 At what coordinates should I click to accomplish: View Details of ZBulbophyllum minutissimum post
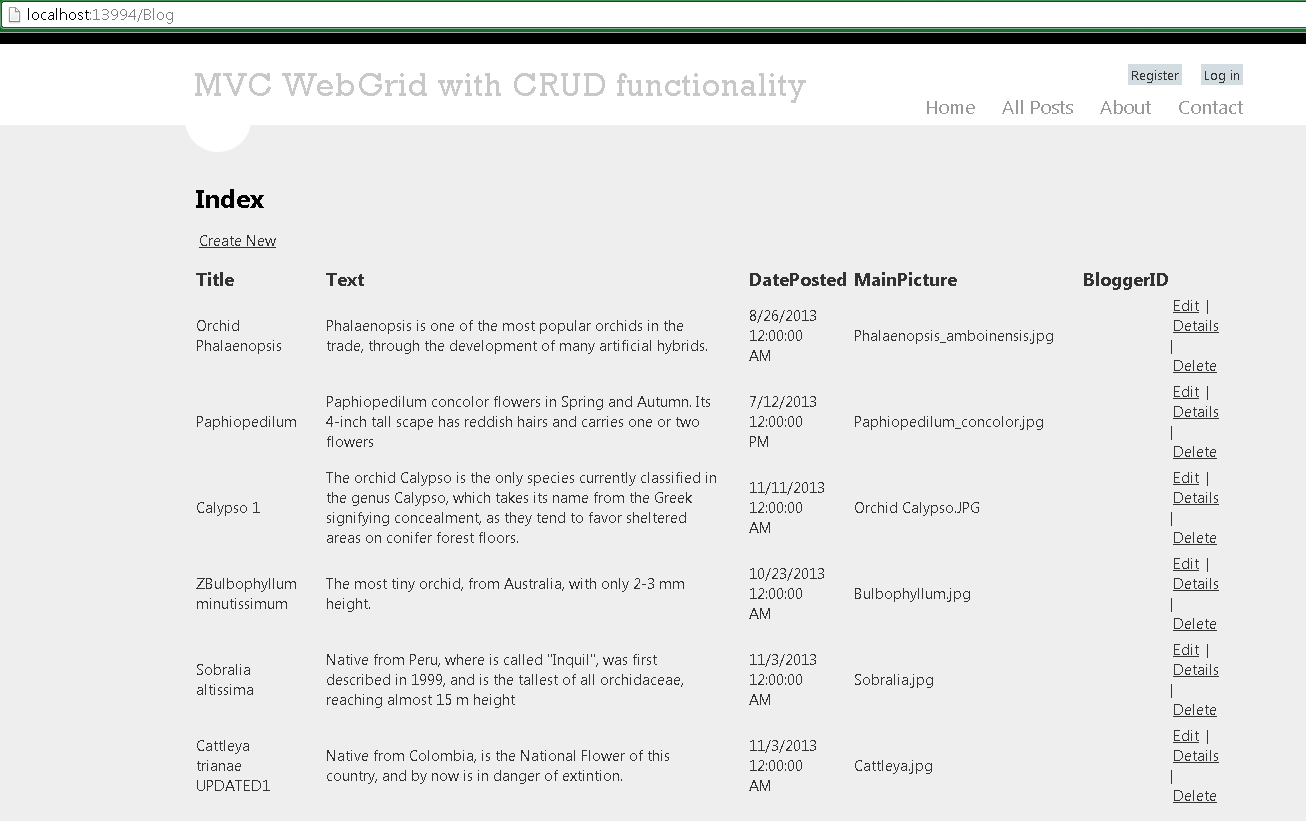coord(1196,584)
